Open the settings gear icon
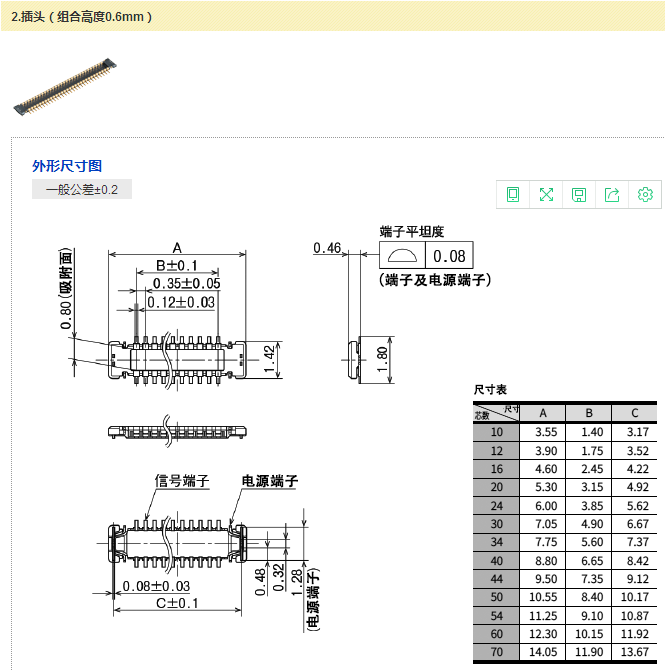Viewport: 665px width, 670px height. point(645,194)
